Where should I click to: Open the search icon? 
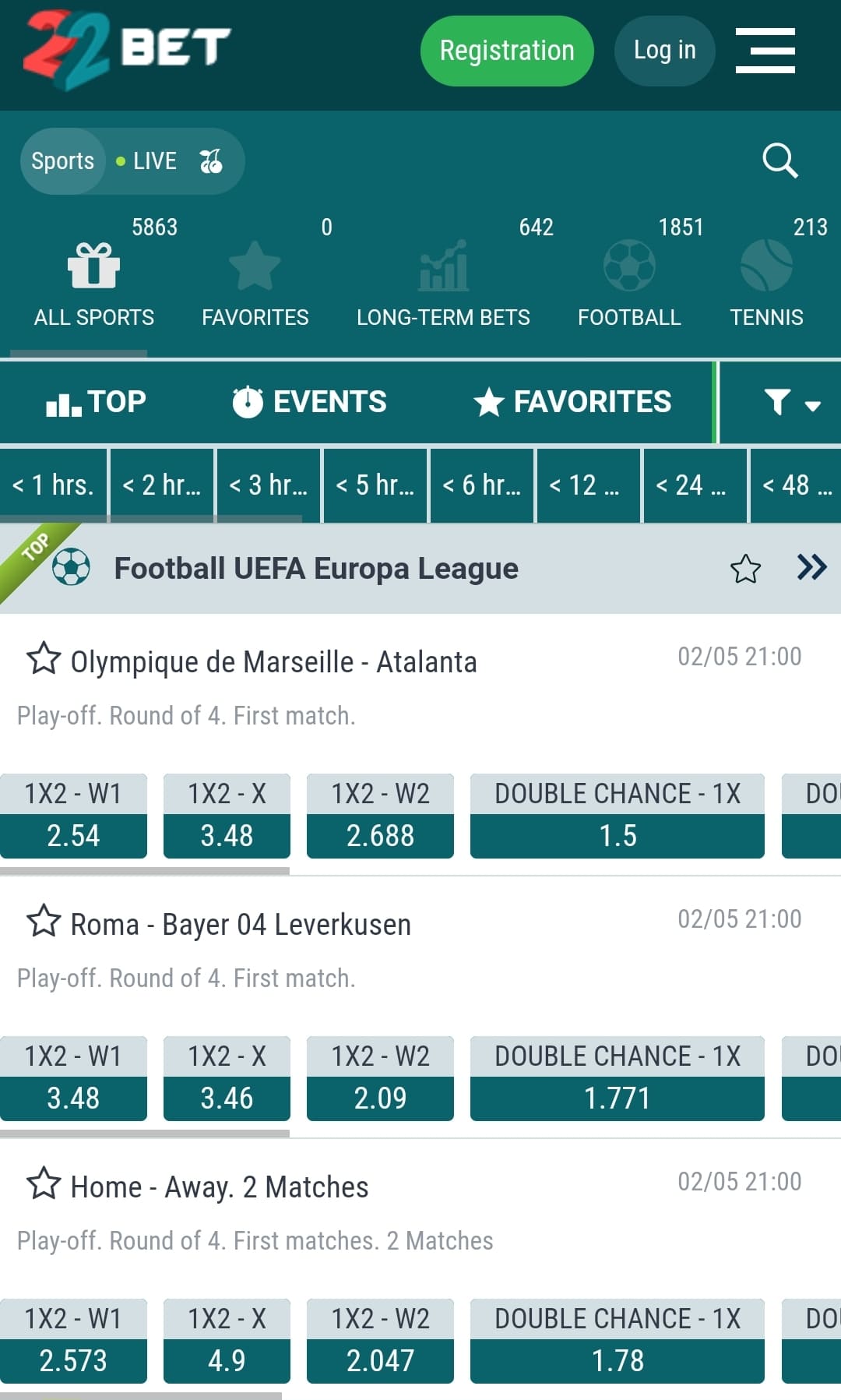(779, 161)
